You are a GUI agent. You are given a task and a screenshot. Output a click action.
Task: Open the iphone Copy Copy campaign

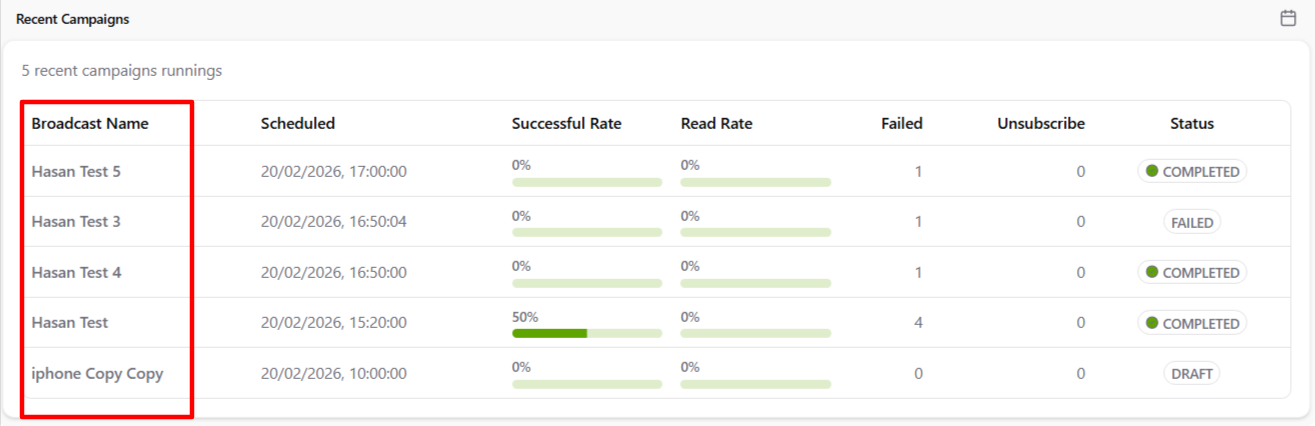97,374
